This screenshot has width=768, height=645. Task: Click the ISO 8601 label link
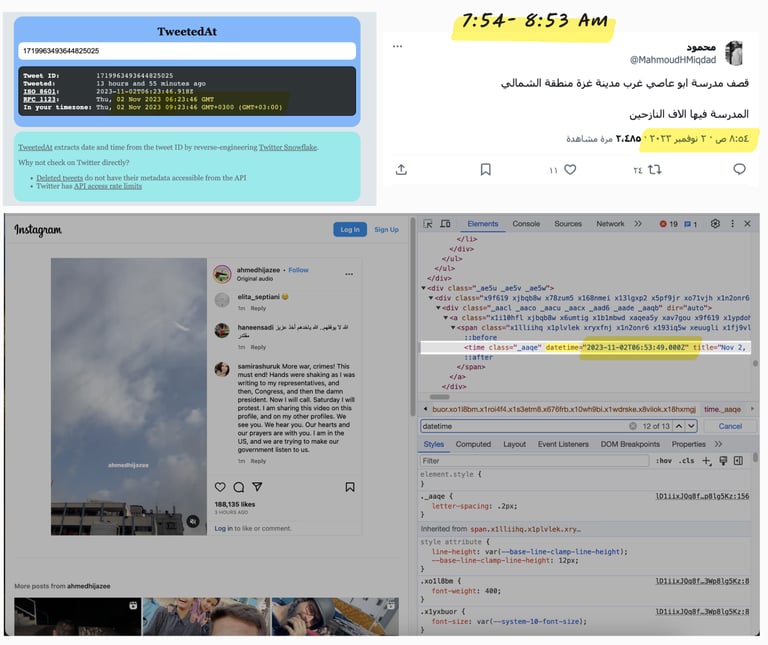click(41, 92)
